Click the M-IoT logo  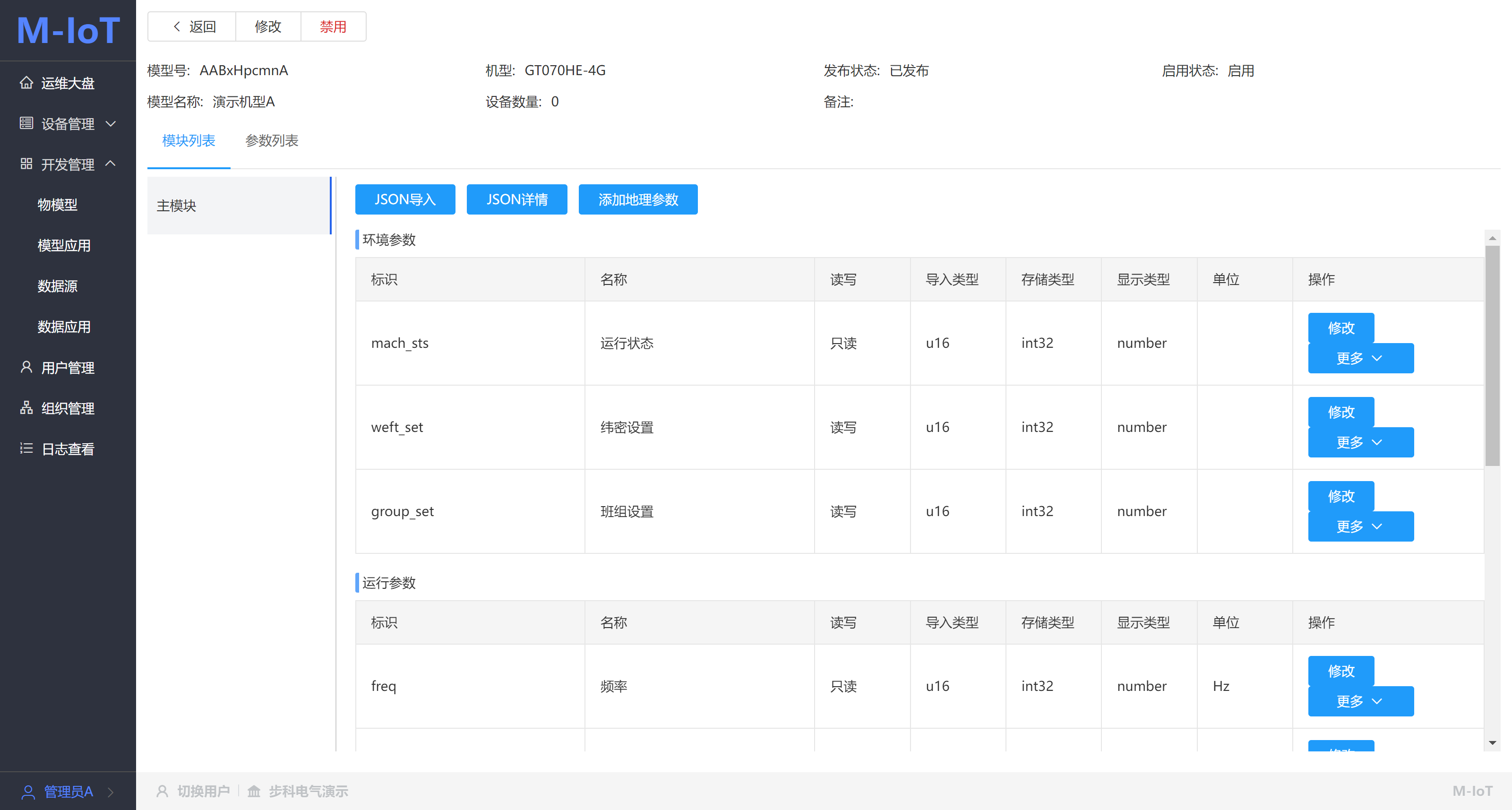(x=68, y=30)
